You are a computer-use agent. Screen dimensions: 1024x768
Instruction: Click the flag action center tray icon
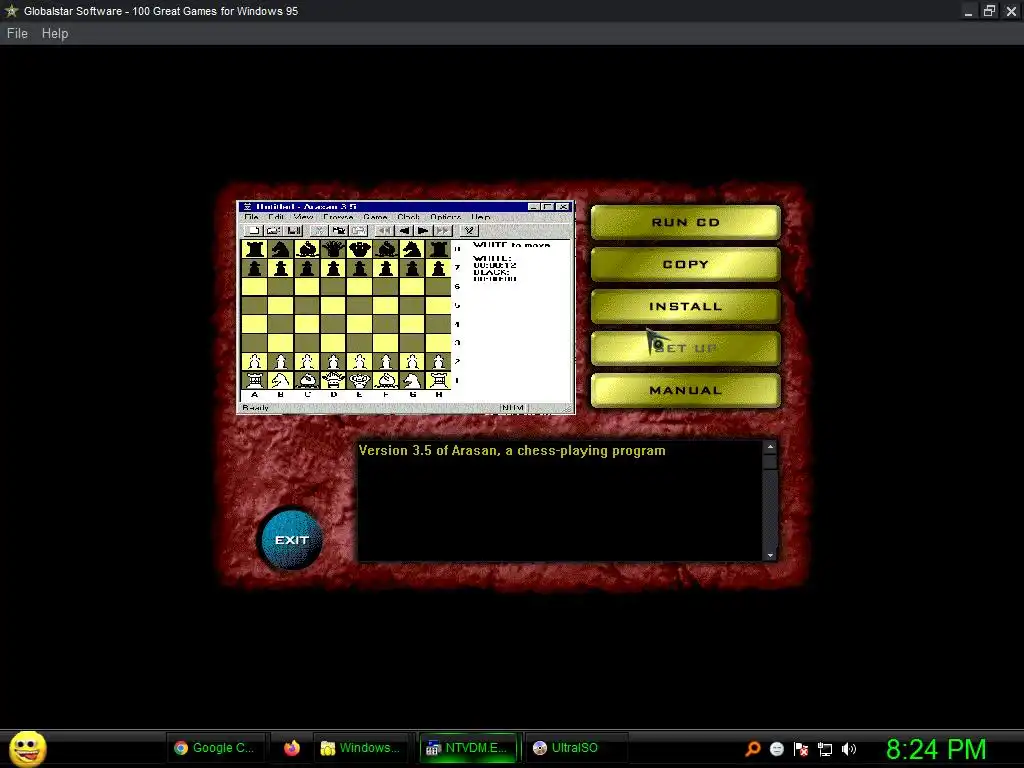tap(801, 749)
